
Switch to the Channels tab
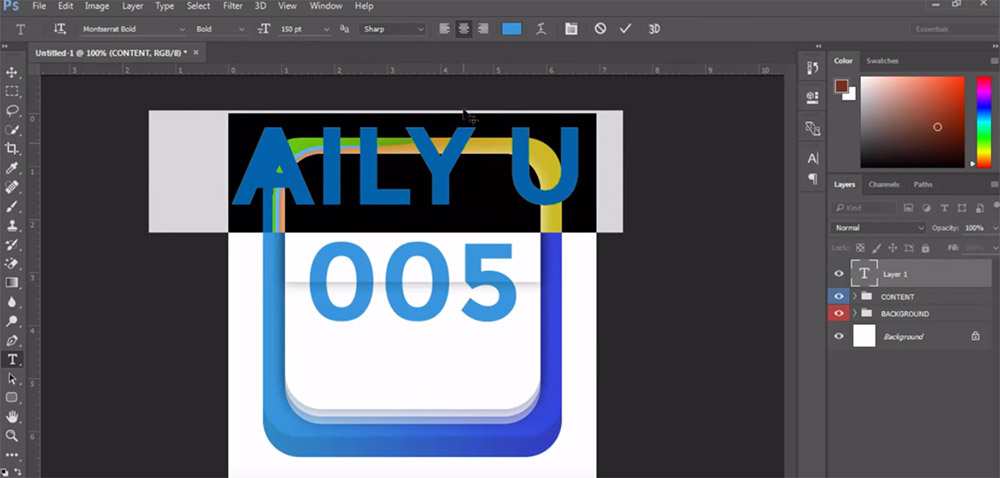(883, 184)
